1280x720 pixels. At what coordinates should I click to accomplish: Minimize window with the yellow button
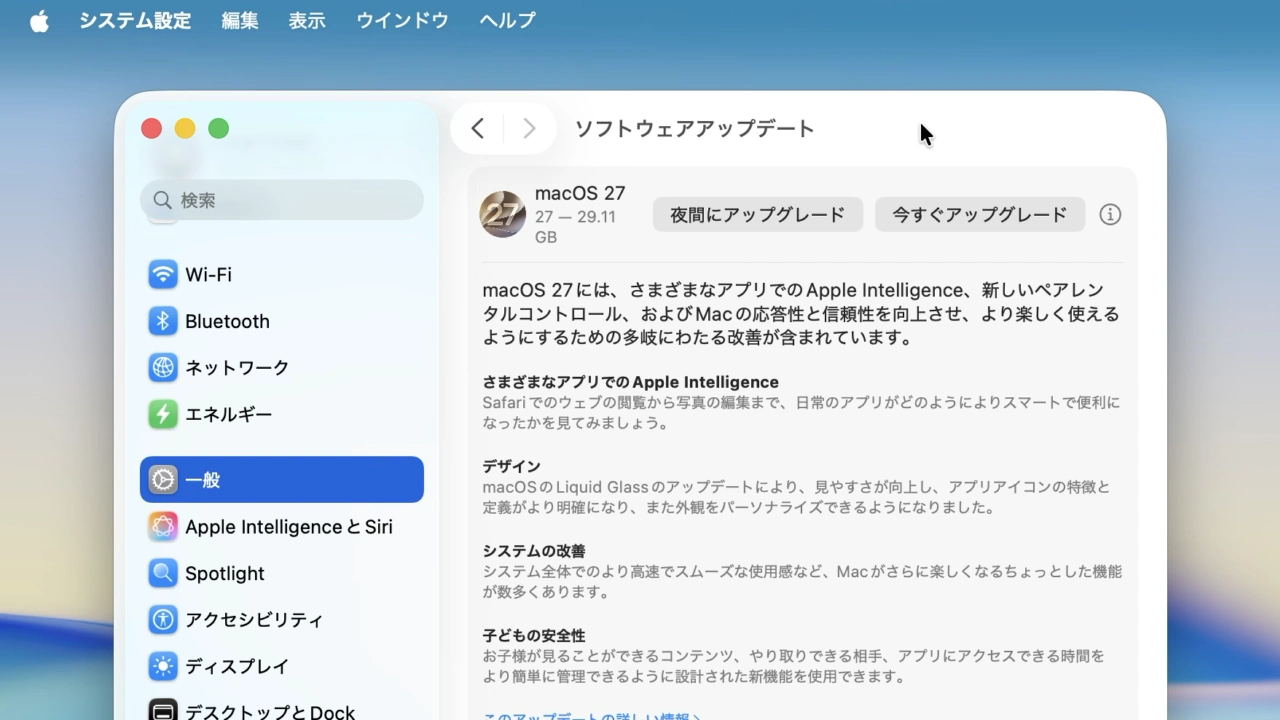pyautogui.click(x=185, y=128)
